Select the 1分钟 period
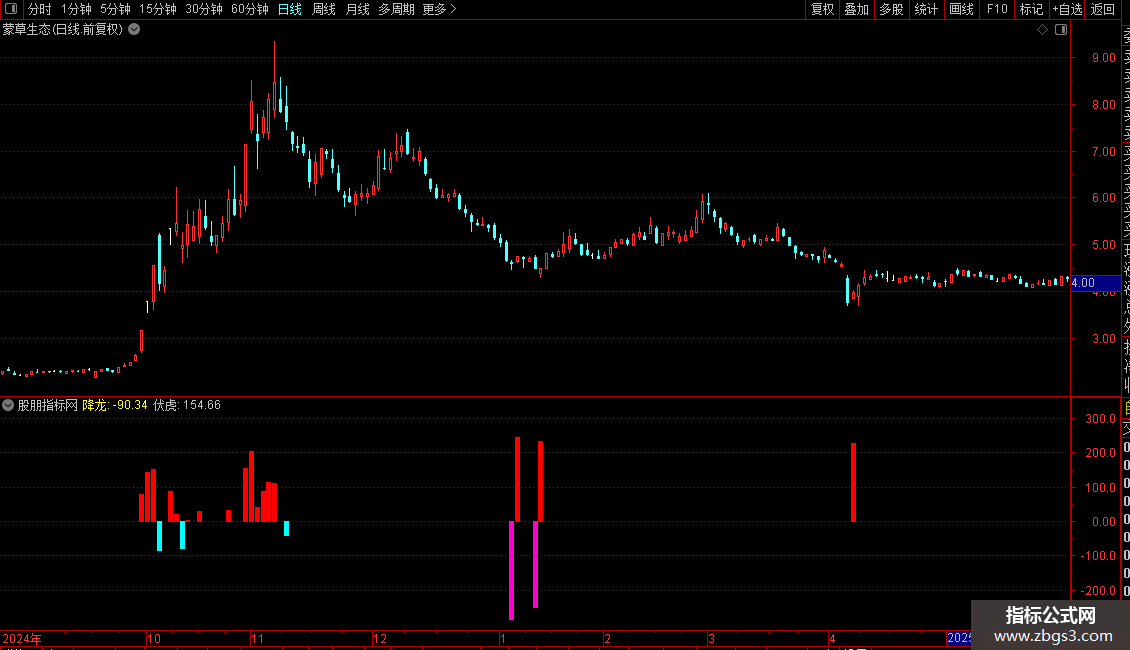The image size is (1130, 650). pos(76,9)
